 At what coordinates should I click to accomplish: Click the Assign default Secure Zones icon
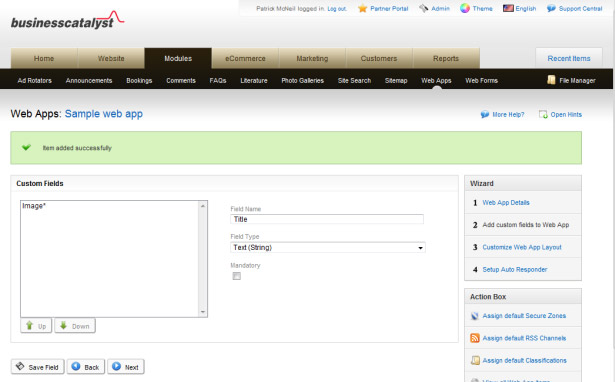pos(475,316)
